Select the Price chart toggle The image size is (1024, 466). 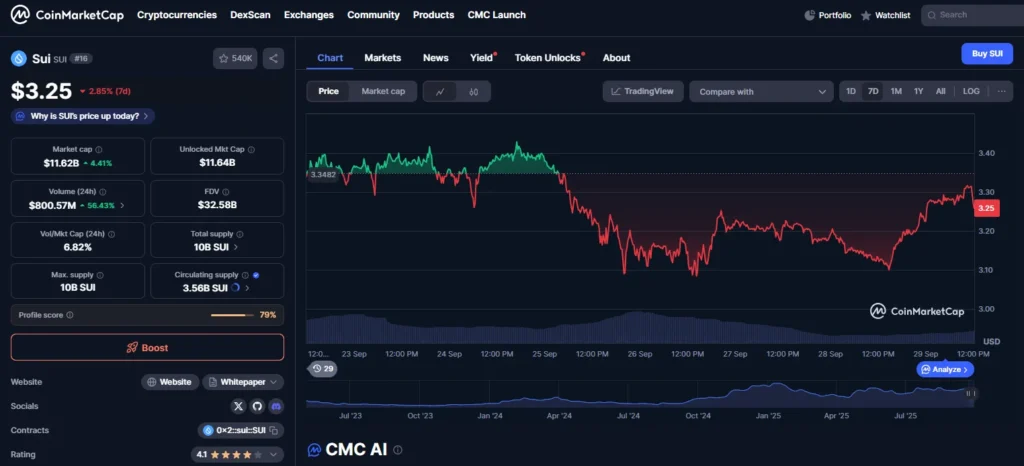point(328,91)
